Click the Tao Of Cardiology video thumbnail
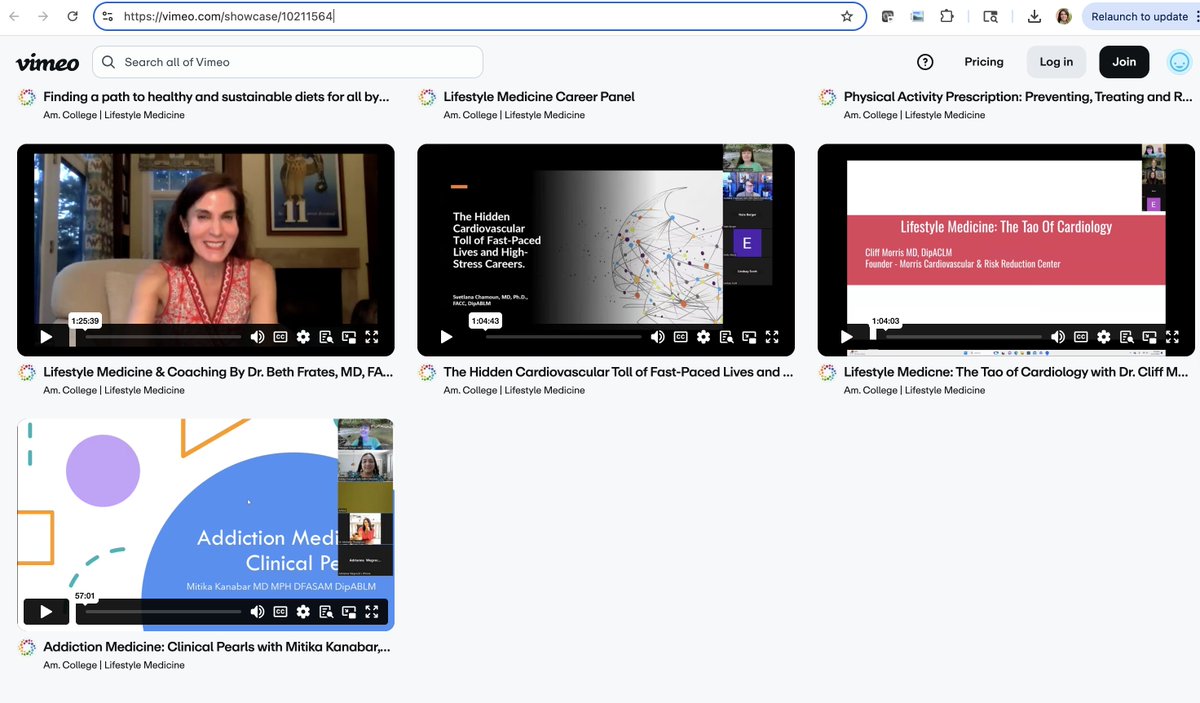1200x703 pixels. (1006, 250)
